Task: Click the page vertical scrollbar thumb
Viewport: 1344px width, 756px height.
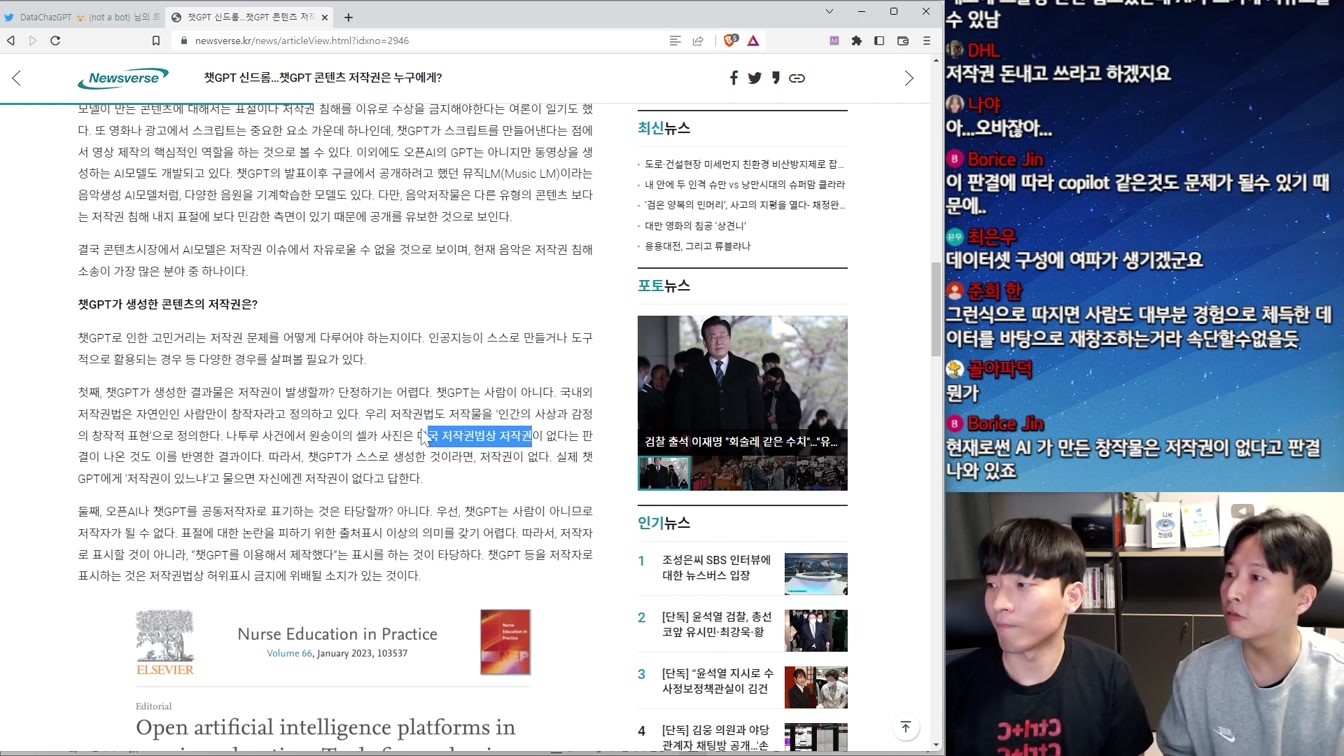Action: 936,308
